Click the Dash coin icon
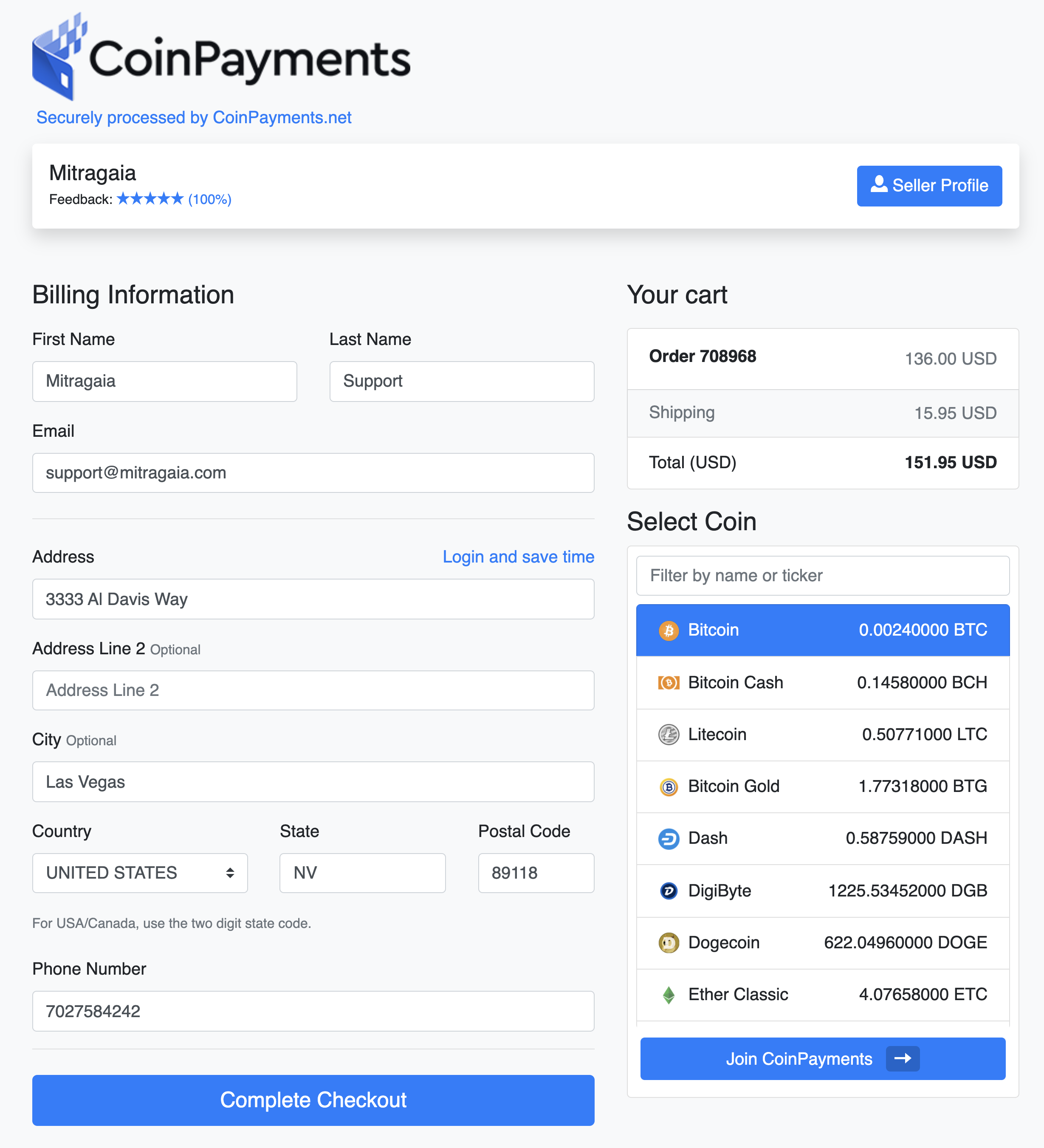1044x1148 pixels. click(668, 838)
